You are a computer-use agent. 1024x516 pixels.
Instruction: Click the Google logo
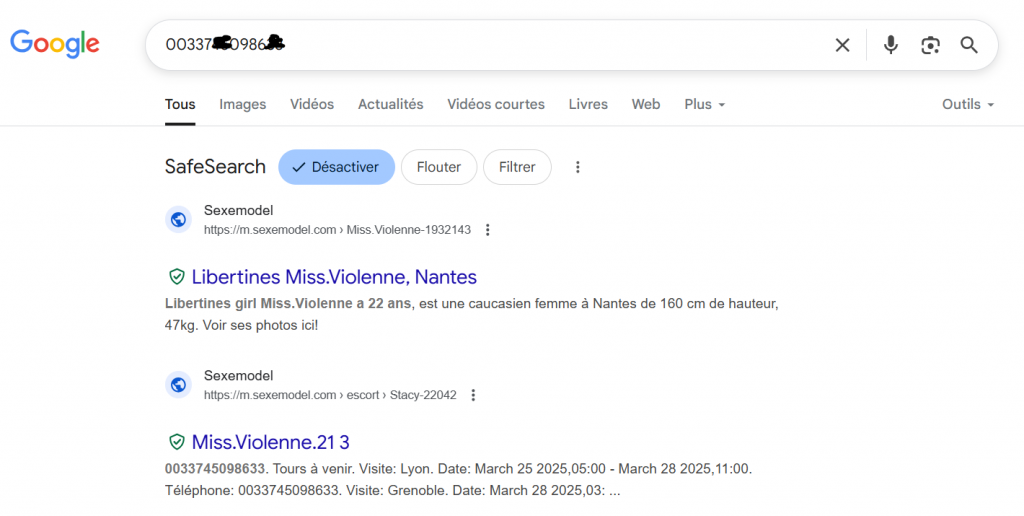(x=55, y=43)
